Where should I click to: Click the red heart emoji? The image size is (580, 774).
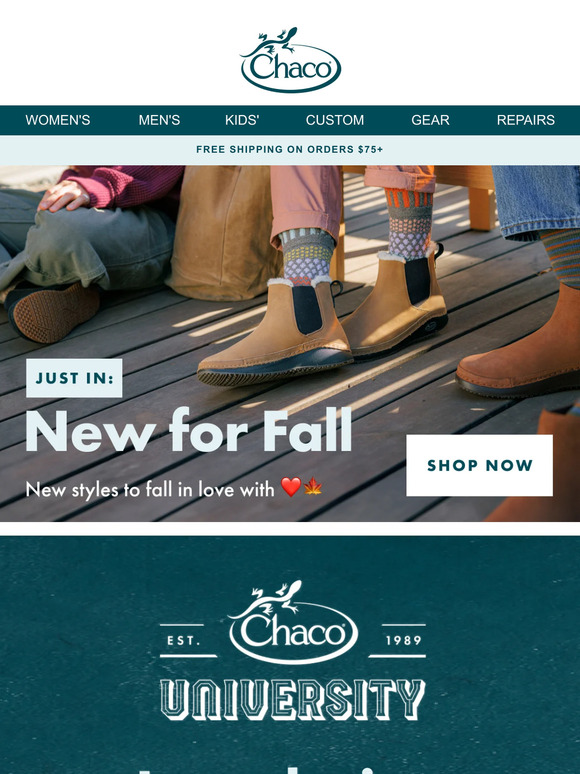[x=291, y=487]
